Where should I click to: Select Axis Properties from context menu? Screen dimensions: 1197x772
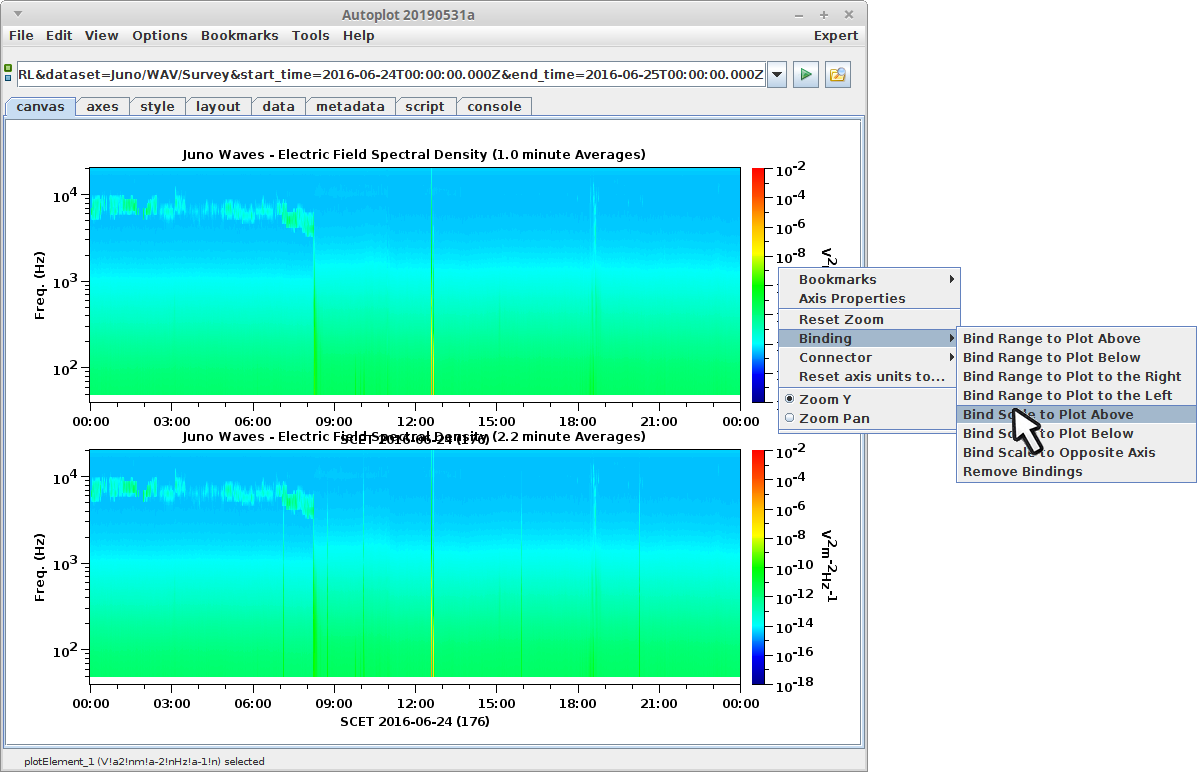[851, 298]
